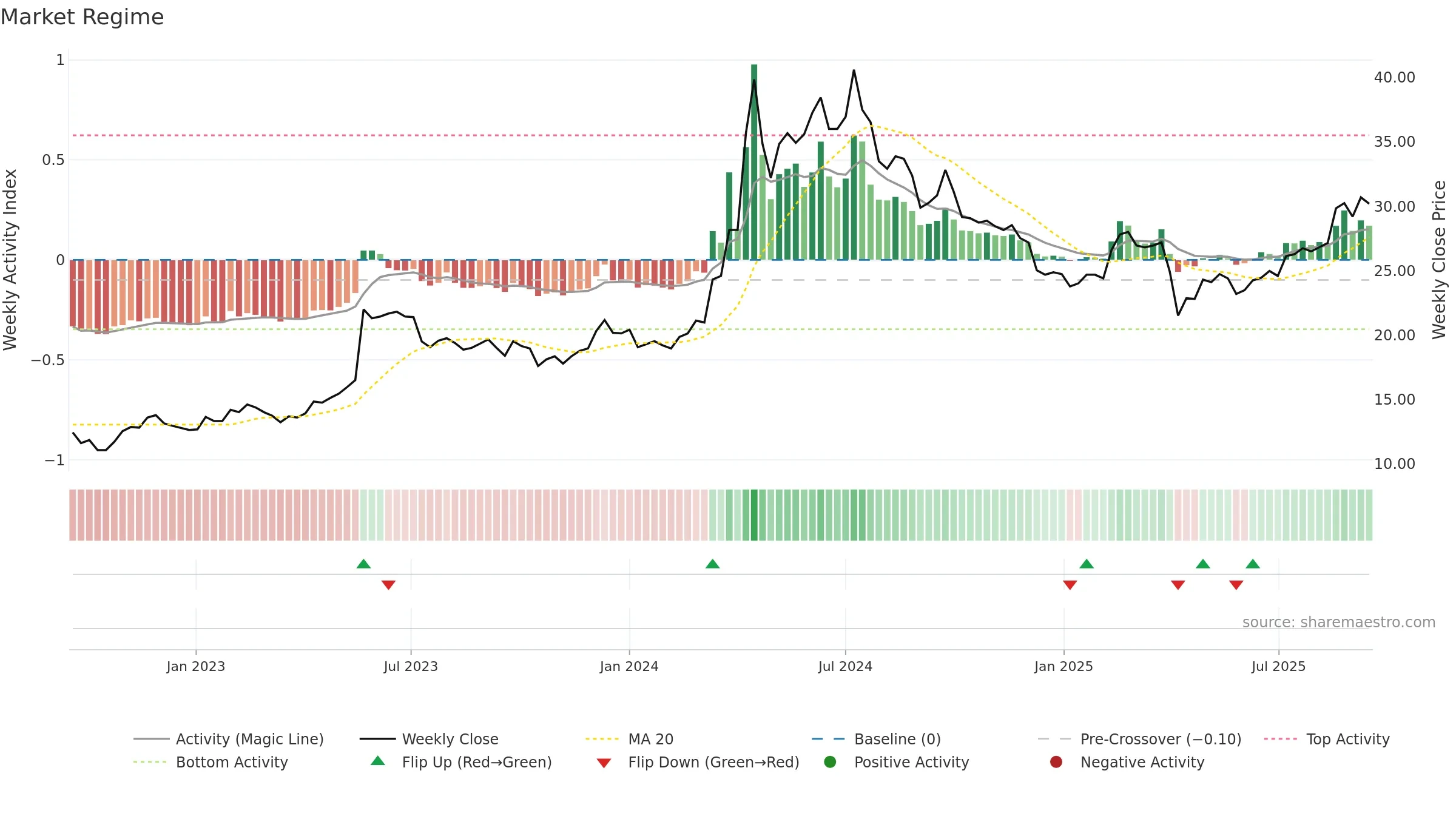Toggle the Bottom Activity legend entry
The image size is (1456, 819).
click(211, 762)
